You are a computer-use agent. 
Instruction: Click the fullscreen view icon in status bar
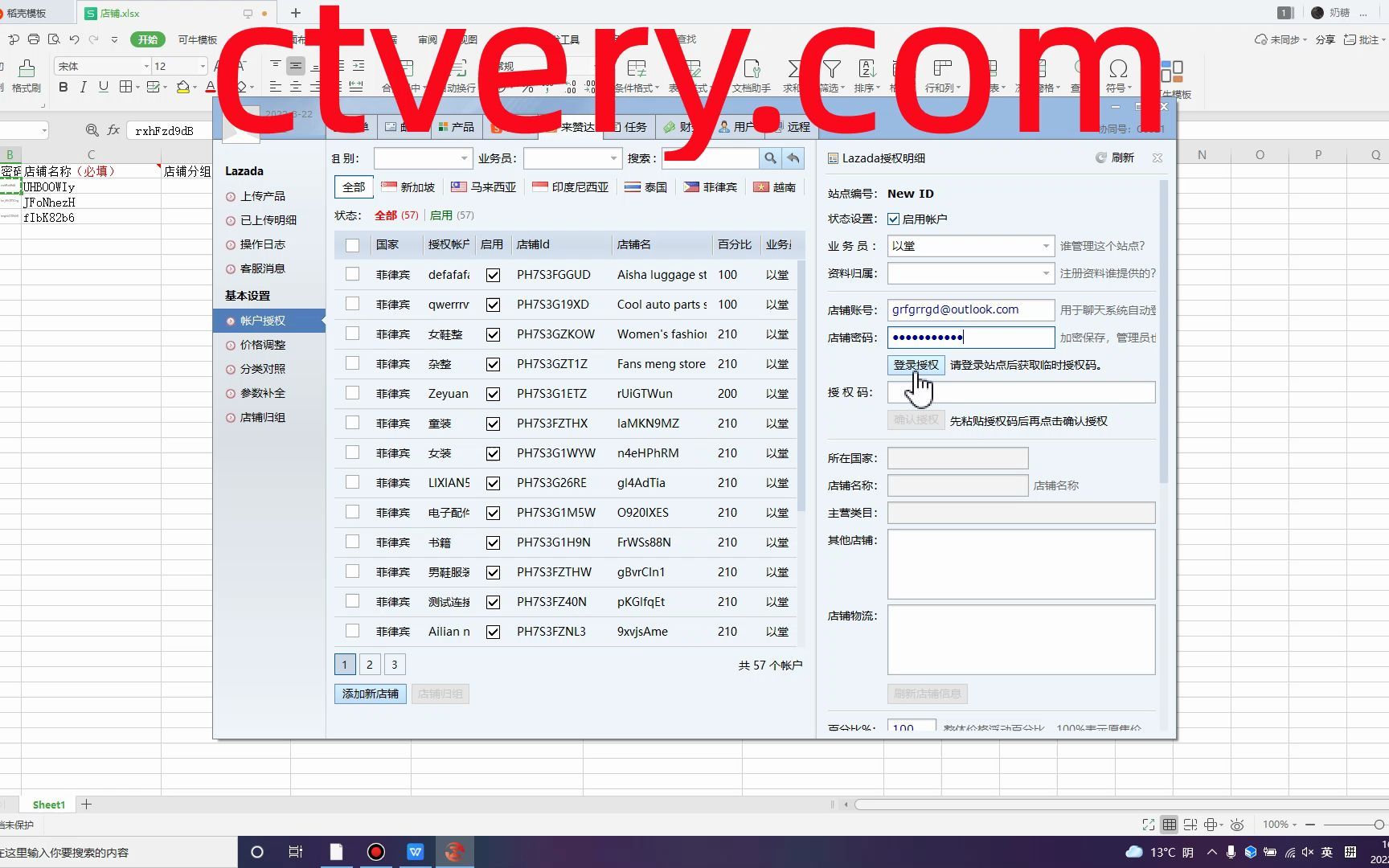point(1149,825)
